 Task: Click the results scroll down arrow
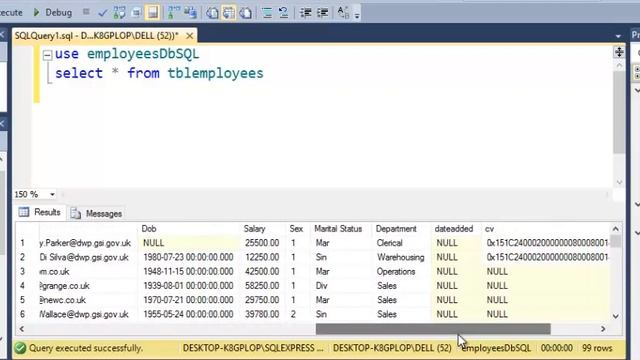click(616, 316)
